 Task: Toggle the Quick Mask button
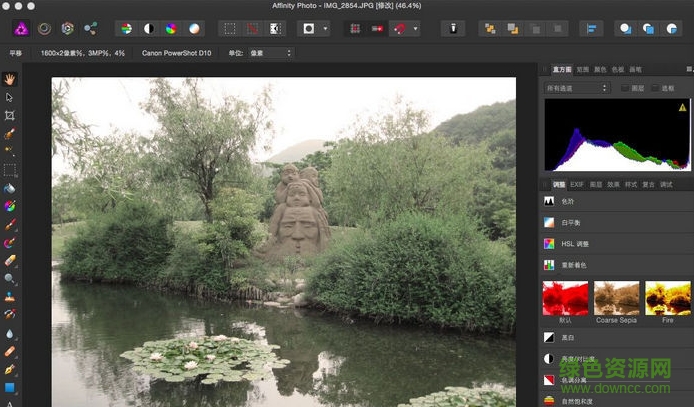(308, 29)
